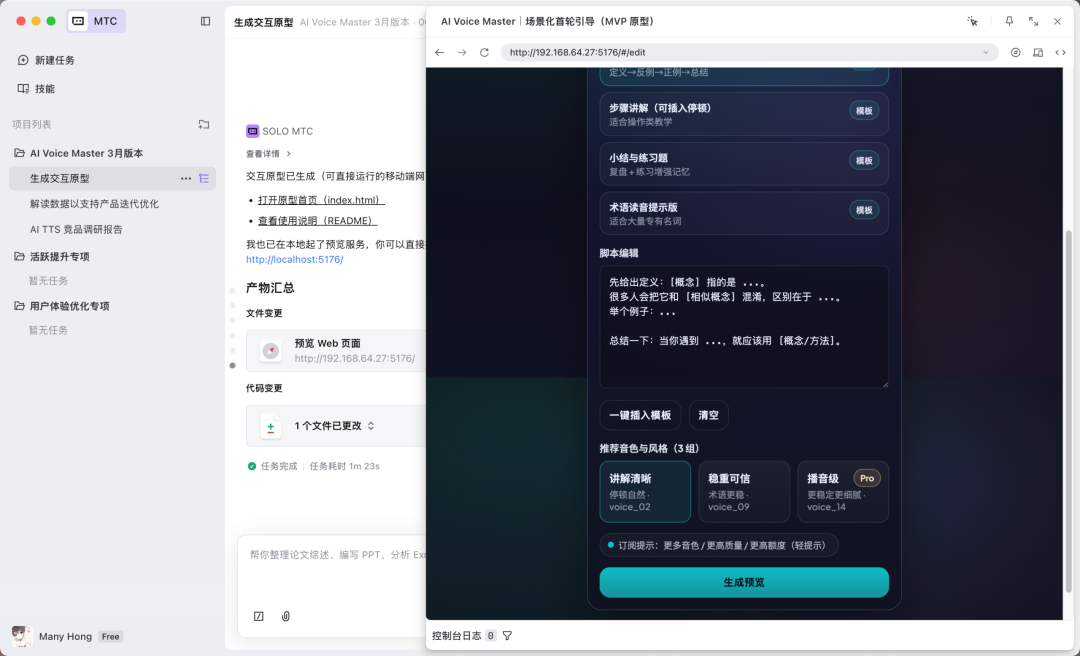Attach a file using the paperclip icon

285,616
